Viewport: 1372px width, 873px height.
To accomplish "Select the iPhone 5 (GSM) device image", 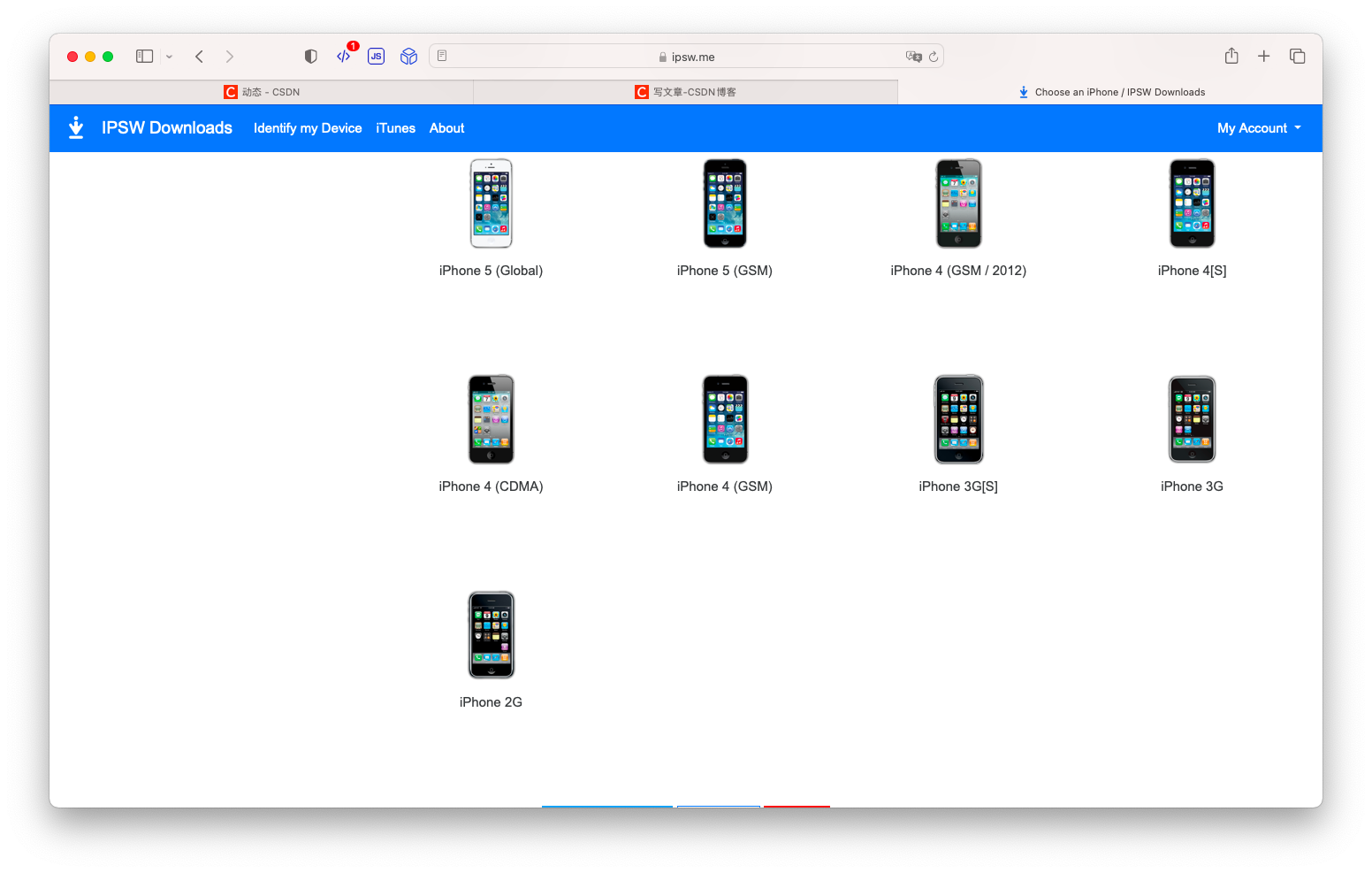I will [725, 203].
